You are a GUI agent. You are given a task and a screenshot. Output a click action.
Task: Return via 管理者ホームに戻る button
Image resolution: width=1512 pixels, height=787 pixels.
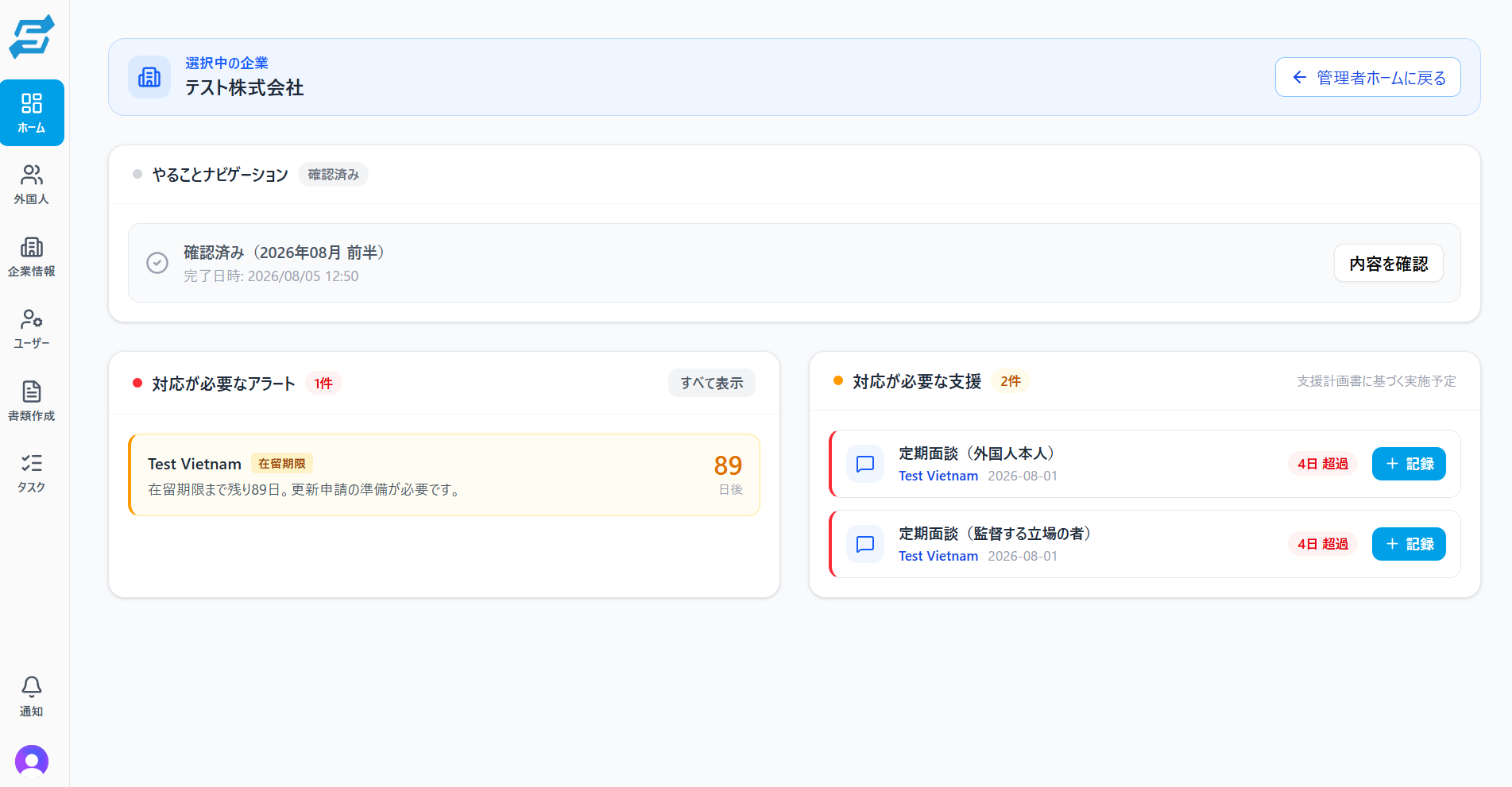click(1368, 77)
